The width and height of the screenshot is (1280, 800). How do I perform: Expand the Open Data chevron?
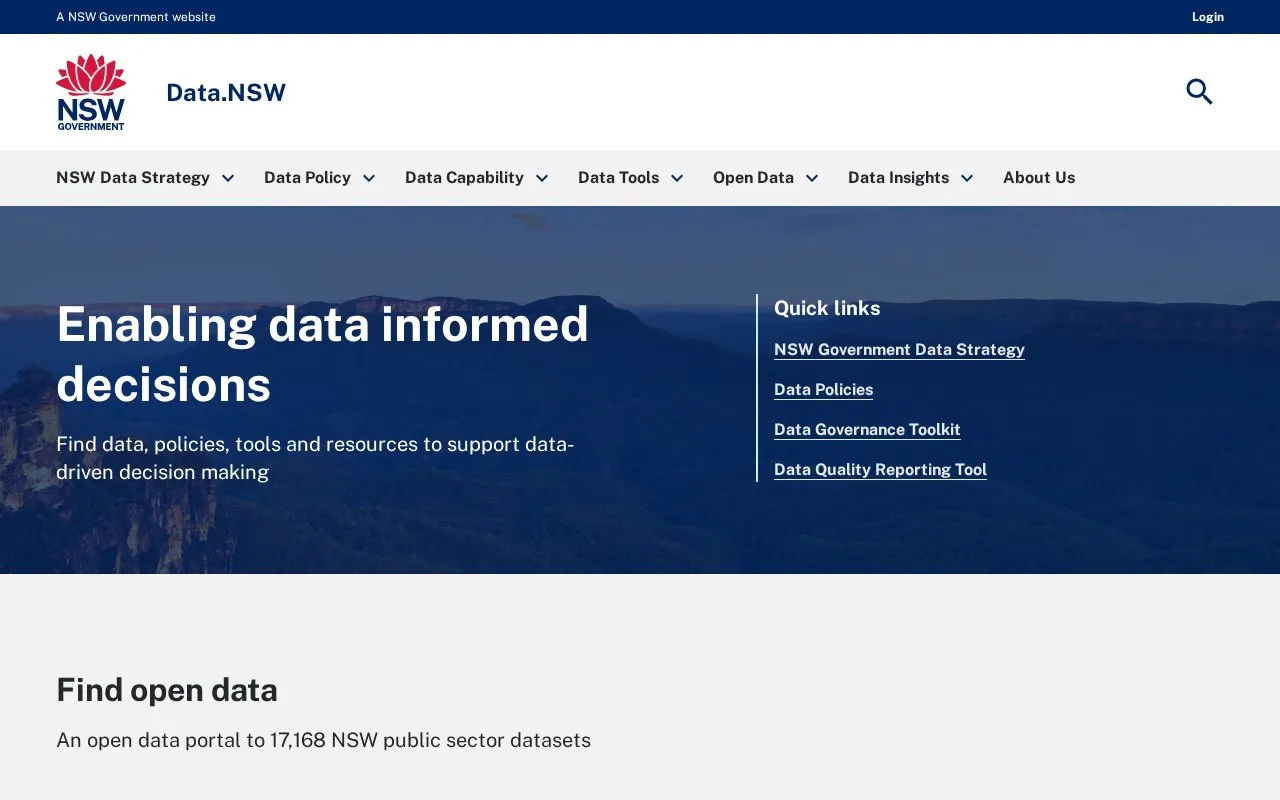(812, 178)
